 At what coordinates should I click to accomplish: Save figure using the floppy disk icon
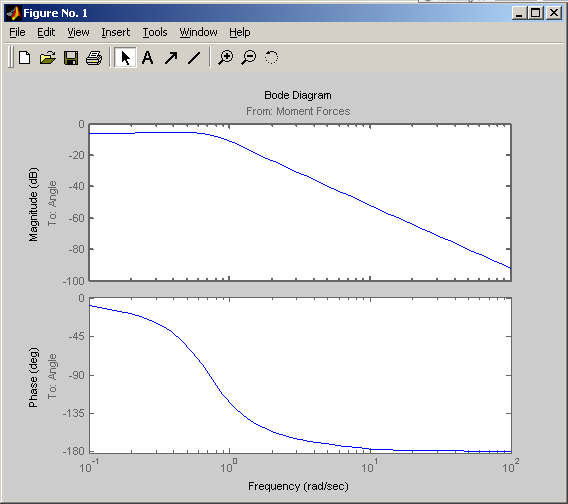tap(71, 58)
